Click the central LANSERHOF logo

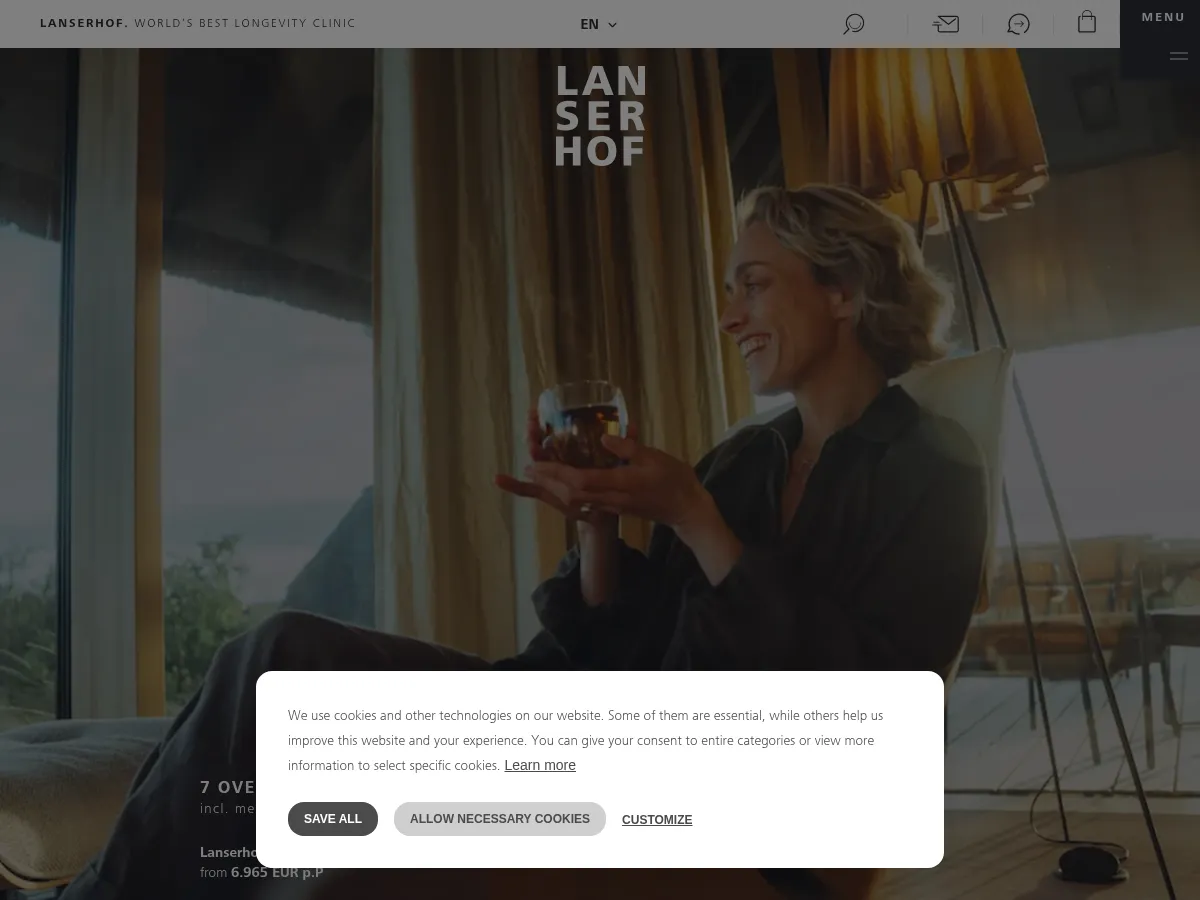pos(600,115)
